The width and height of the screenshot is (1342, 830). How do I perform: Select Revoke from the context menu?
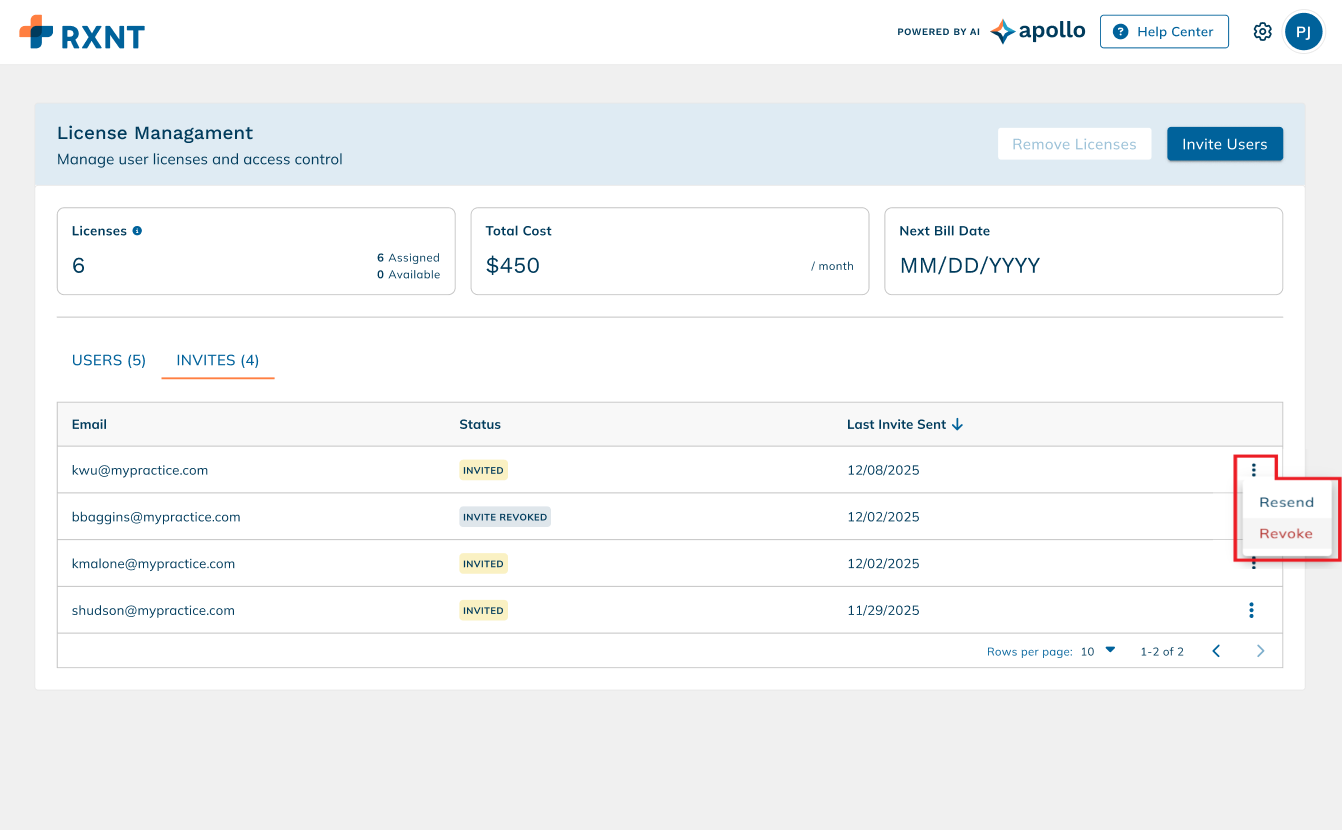[x=1286, y=533]
